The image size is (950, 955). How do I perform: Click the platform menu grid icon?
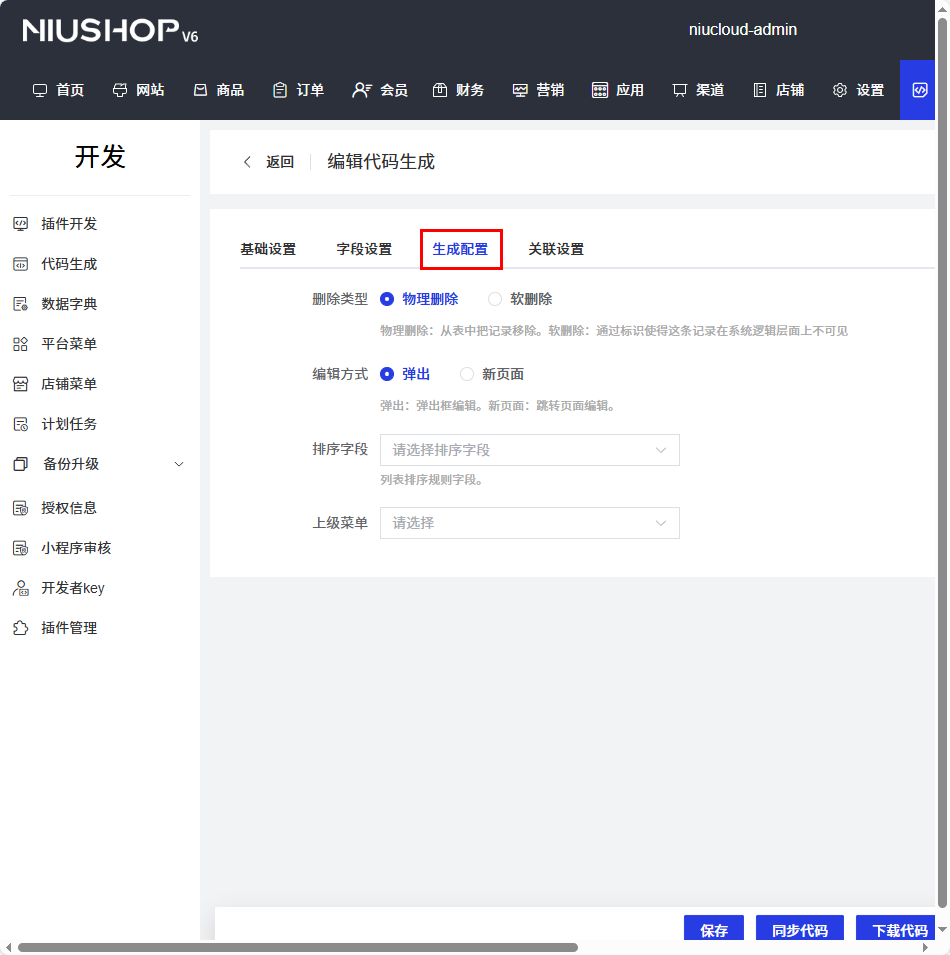(20, 344)
